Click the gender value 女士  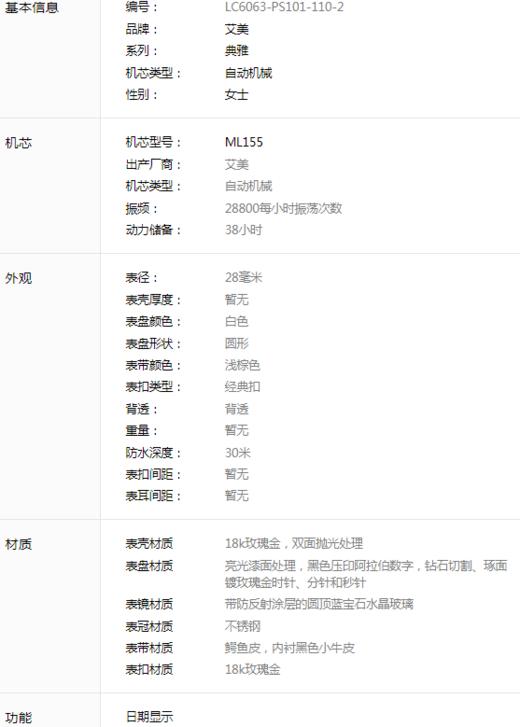coord(236,95)
